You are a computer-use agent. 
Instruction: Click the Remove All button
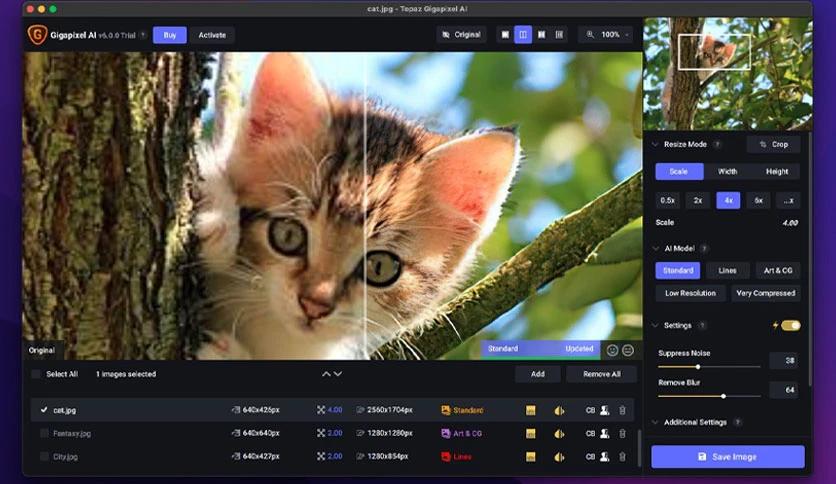coord(601,374)
